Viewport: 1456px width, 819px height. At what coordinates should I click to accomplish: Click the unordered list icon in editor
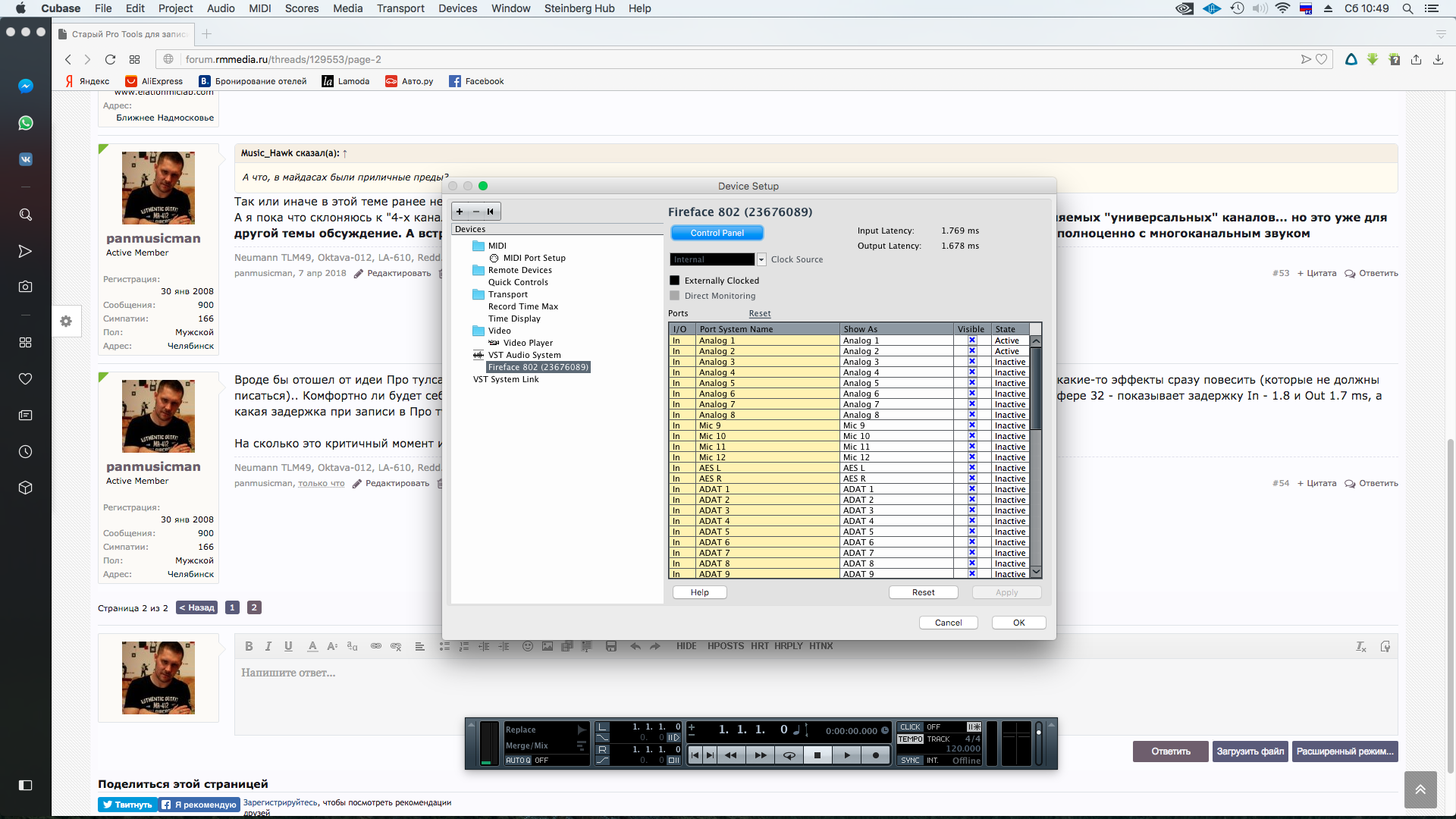[444, 646]
